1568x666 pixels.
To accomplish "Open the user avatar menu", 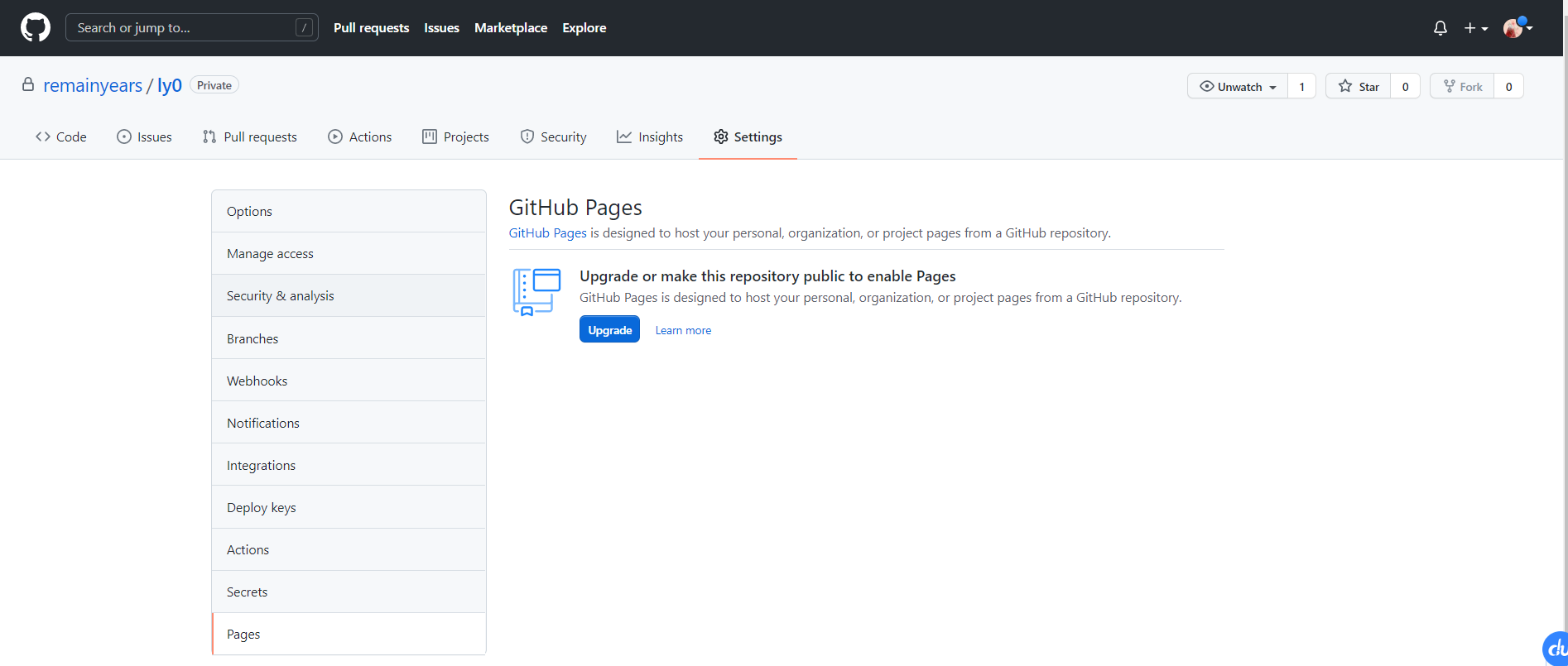I will 1517,28.
